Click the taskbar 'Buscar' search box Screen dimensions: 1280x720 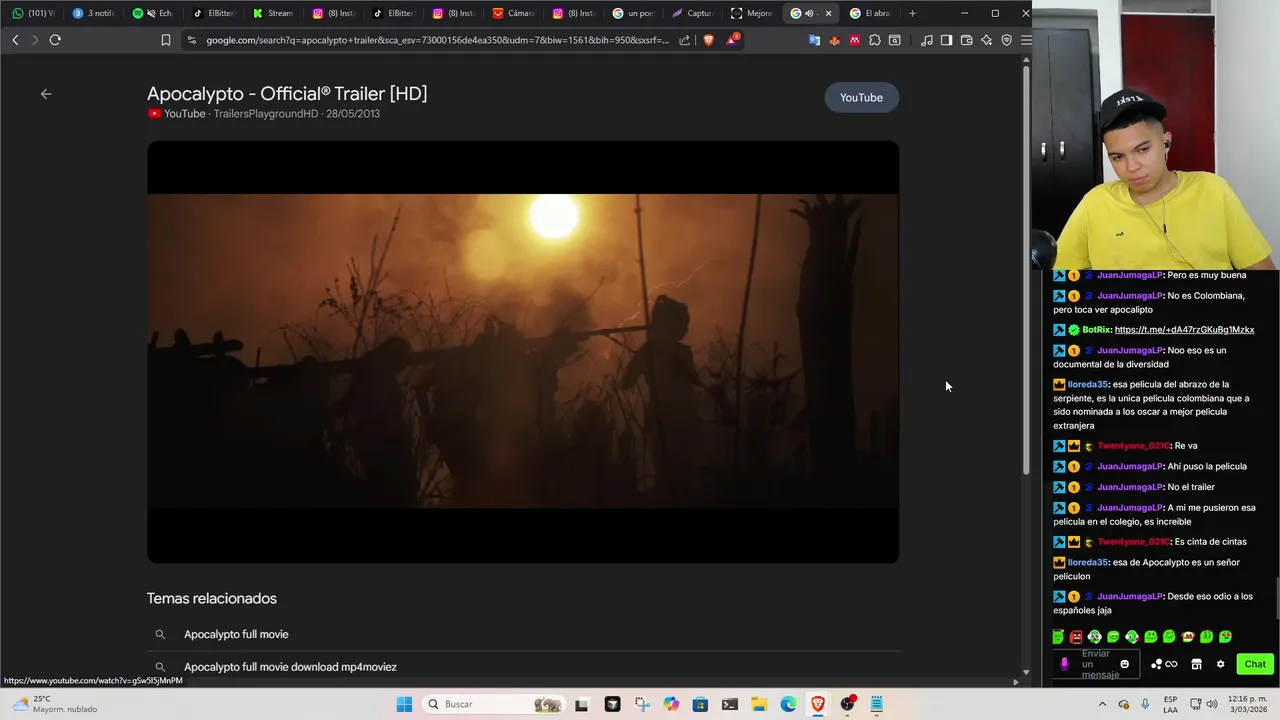coord(493,704)
